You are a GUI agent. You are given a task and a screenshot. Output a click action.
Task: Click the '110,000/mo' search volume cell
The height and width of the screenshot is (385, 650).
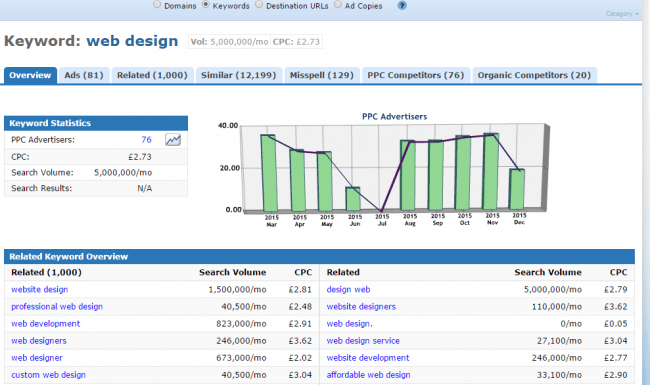557,307
